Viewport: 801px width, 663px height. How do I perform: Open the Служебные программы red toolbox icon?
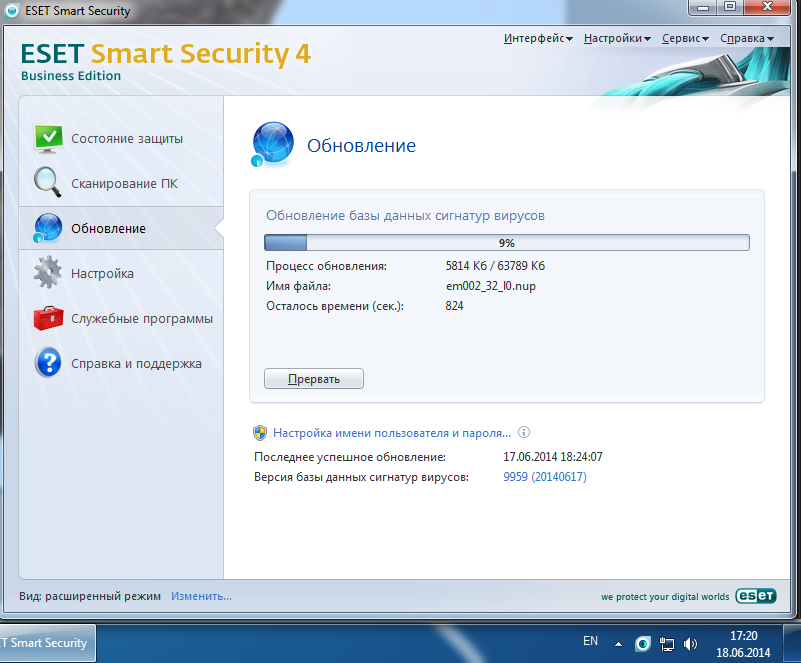48,318
